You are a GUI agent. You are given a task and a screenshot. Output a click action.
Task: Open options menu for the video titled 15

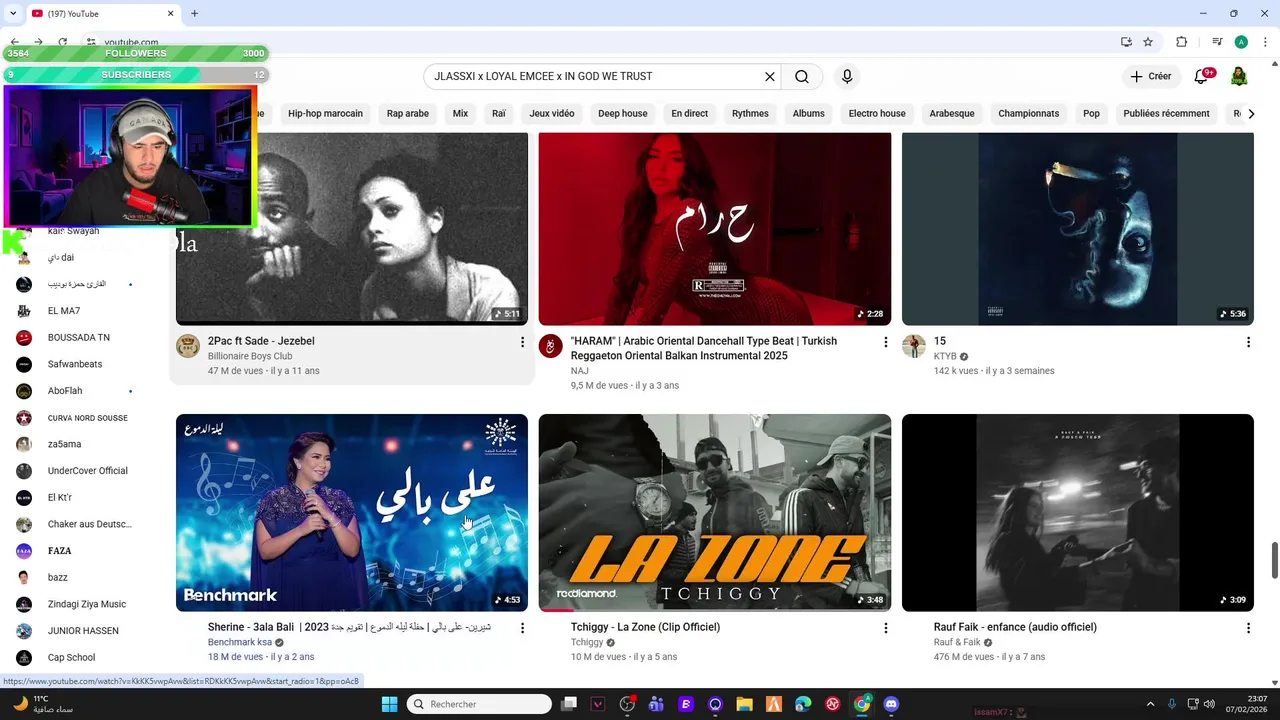(1248, 342)
